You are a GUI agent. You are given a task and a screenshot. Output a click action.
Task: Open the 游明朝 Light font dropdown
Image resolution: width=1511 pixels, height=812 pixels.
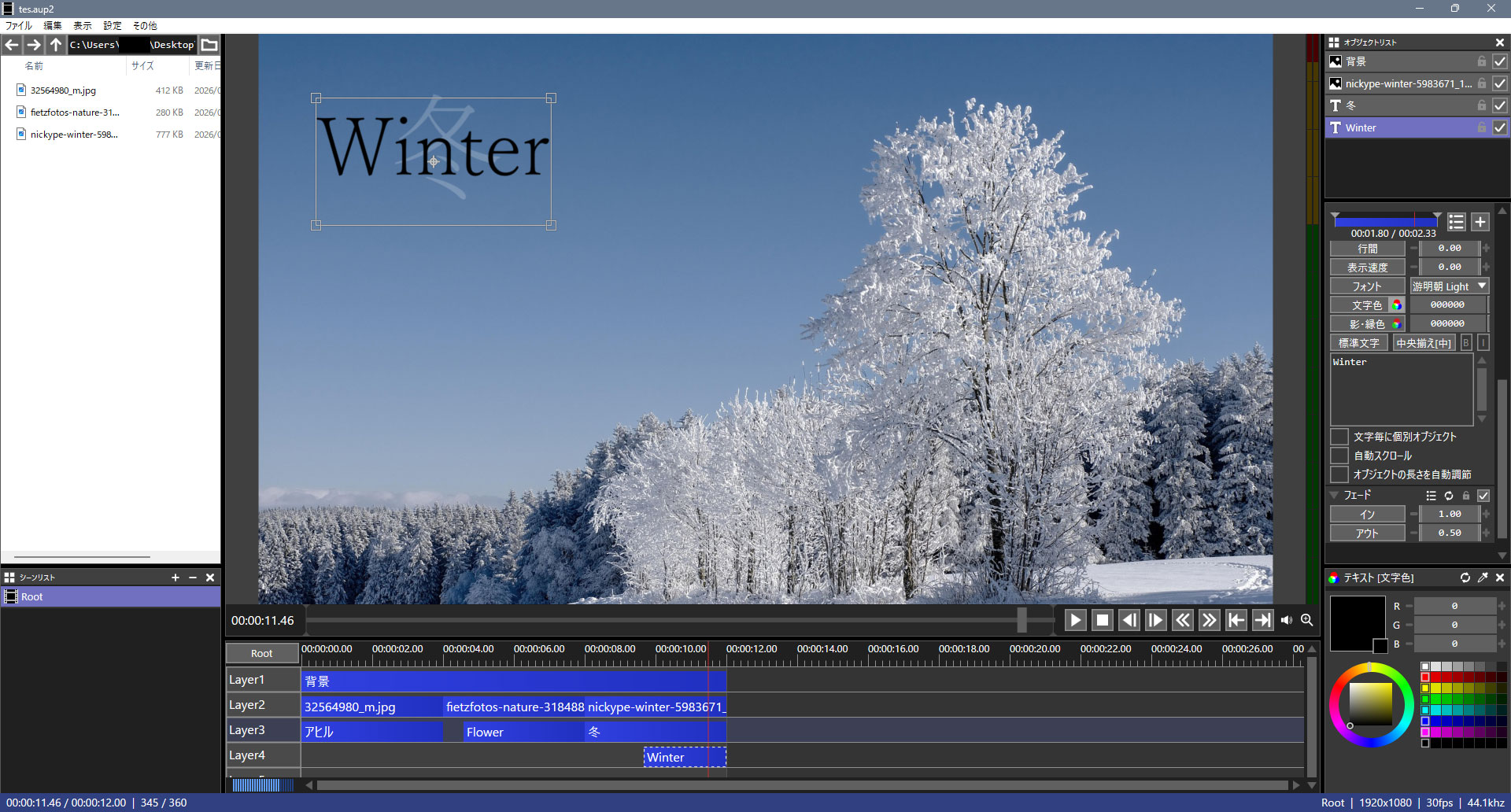point(1449,286)
